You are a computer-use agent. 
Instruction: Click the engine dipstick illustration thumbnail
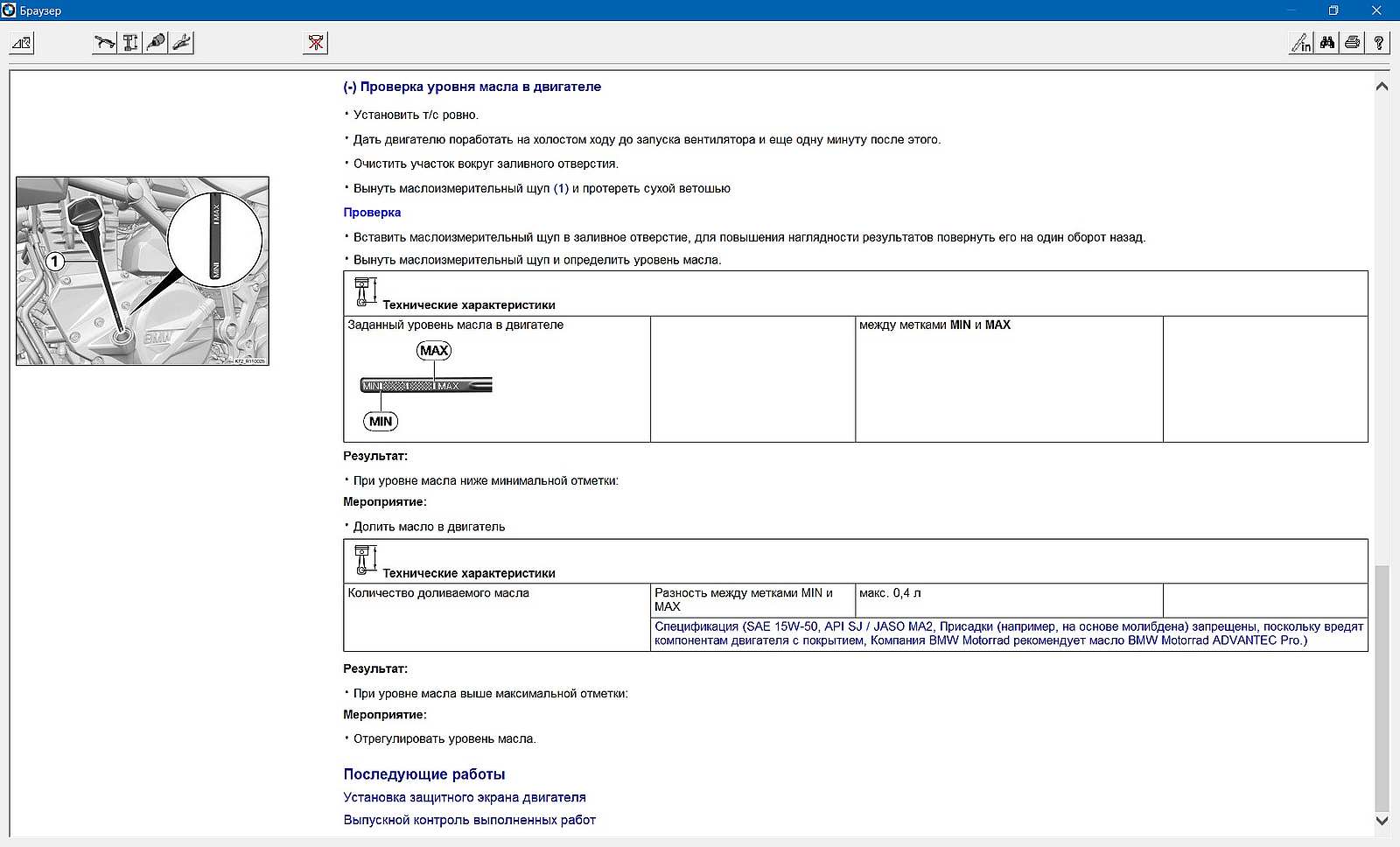point(143,271)
